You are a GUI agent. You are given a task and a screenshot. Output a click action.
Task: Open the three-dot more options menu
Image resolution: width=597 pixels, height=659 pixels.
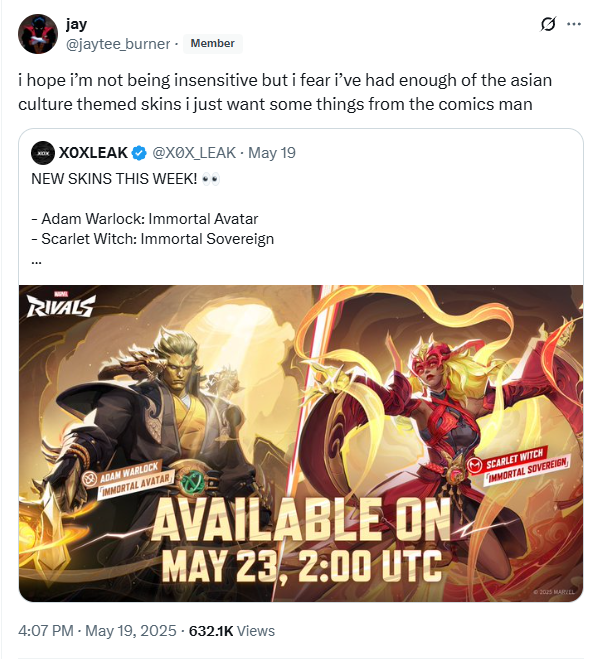(574, 24)
